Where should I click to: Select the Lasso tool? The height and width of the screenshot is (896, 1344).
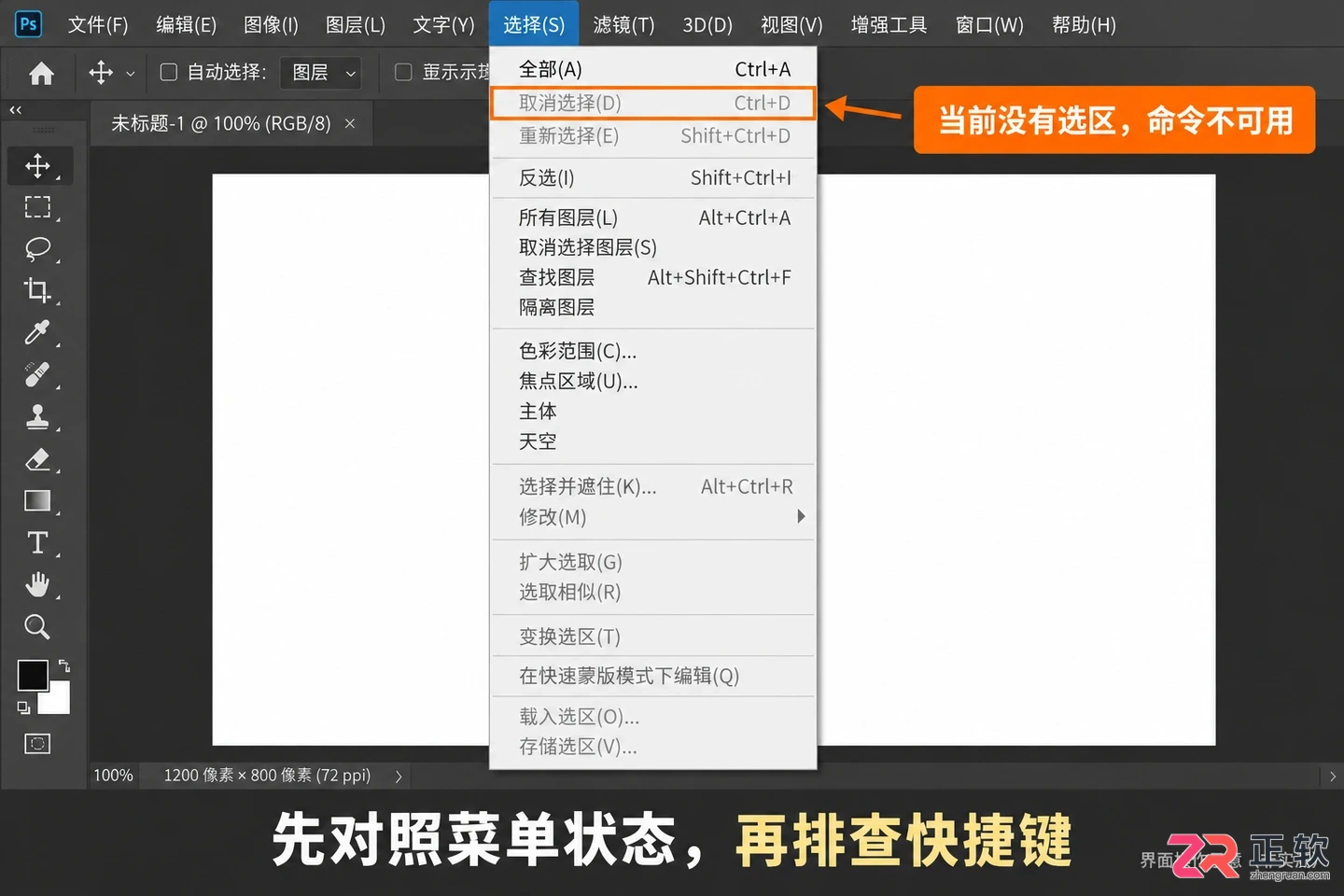coord(37,248)
